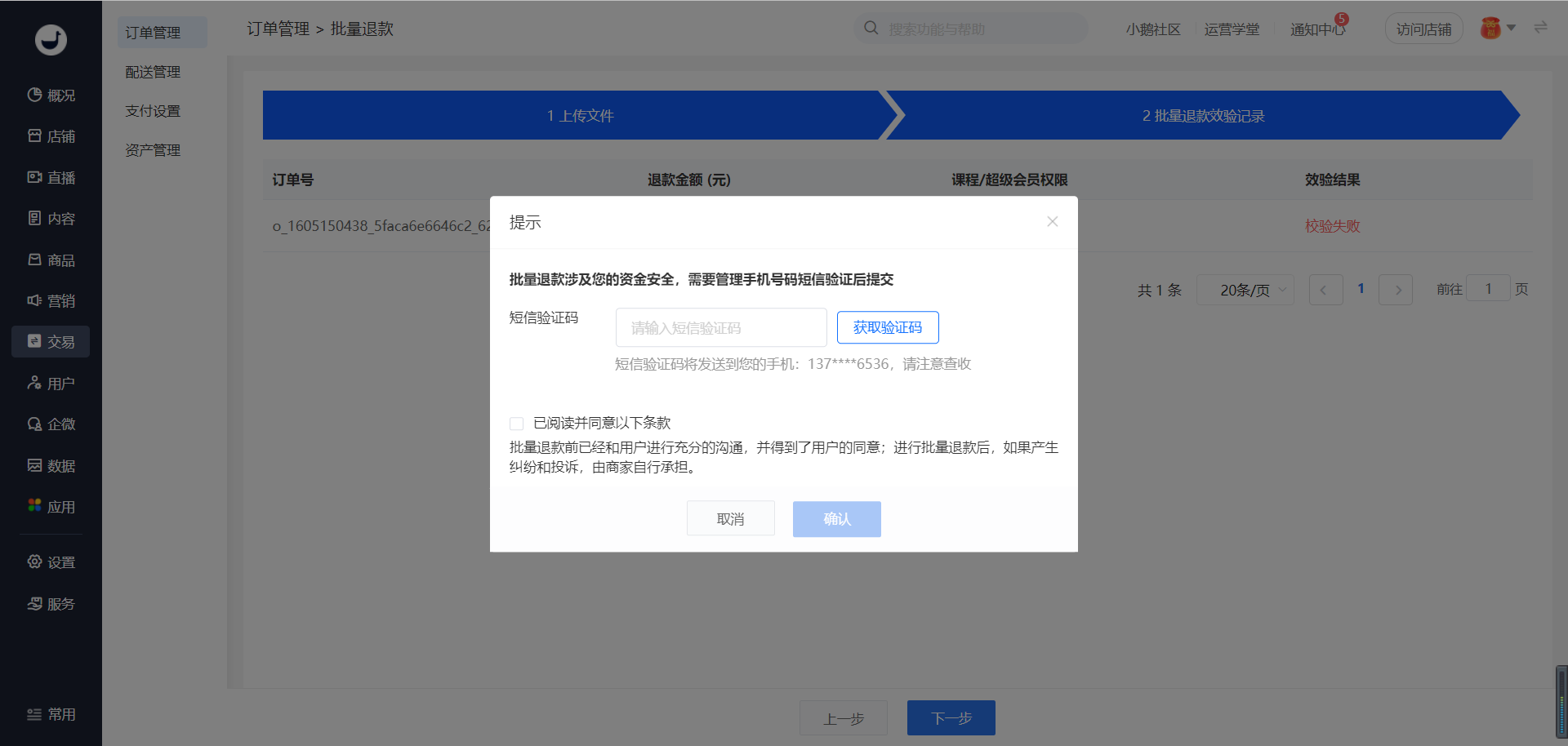1568x746 pixels.
Task: Open 内容 content section in sidebar
Action: tap(51, 219)
